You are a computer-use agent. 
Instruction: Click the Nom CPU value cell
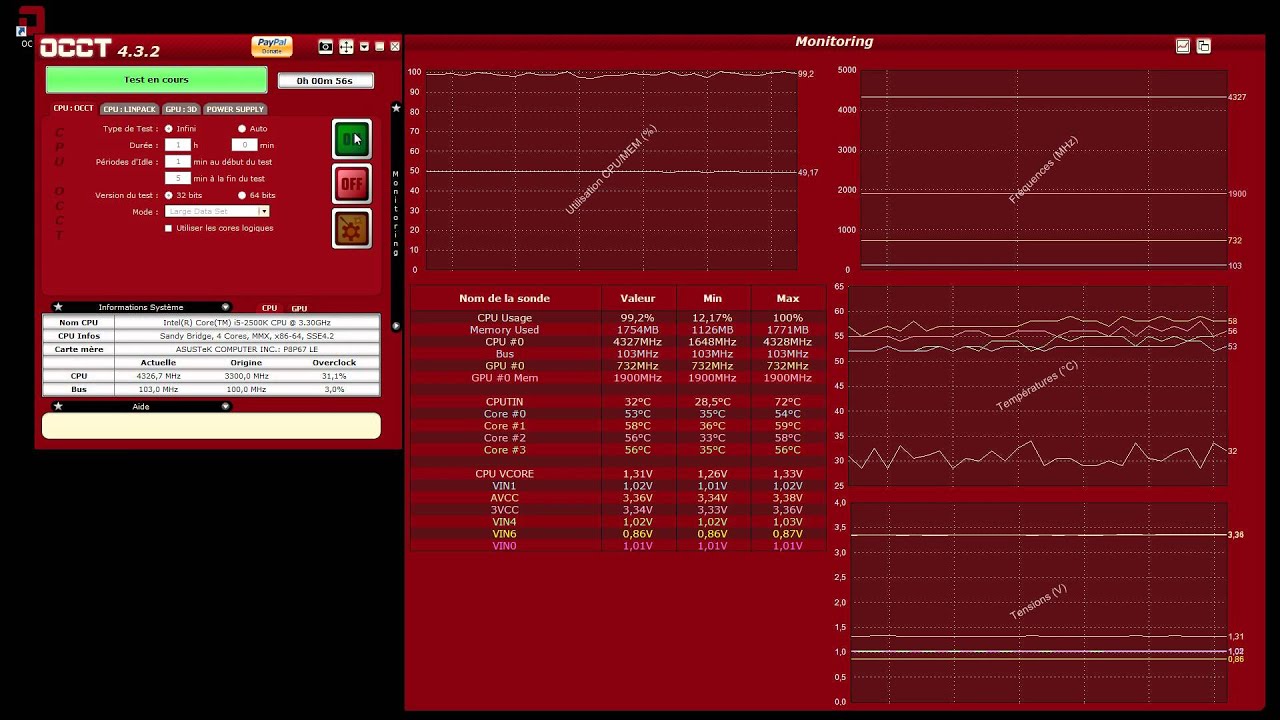(247, 323)
